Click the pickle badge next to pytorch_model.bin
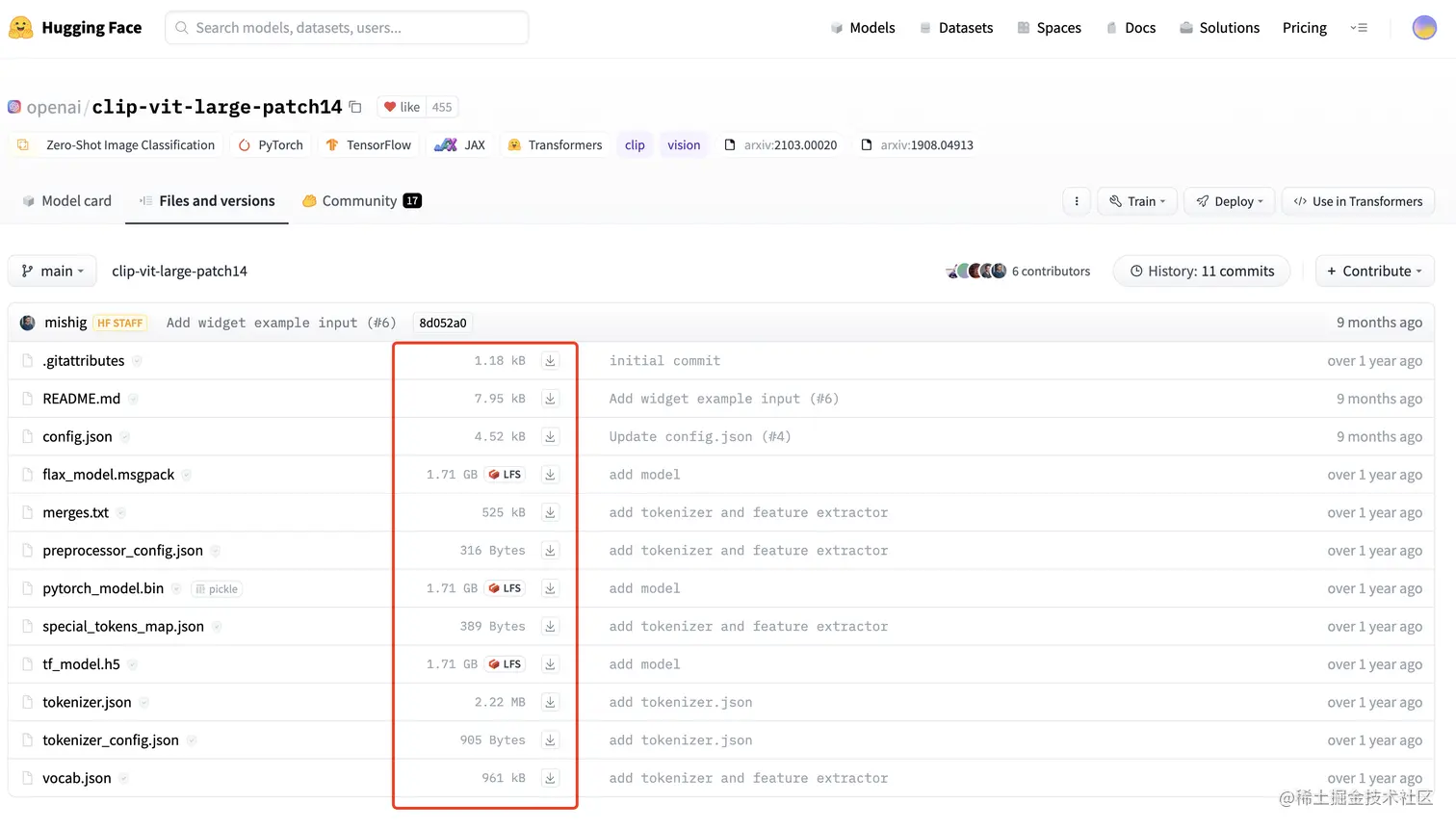The height and width of the screenshot is (830, 1456). tap(217, 589)
